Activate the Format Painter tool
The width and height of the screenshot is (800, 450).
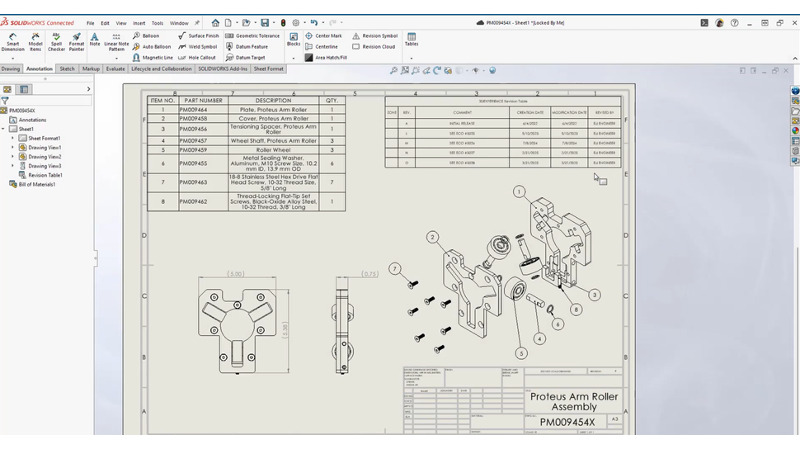pyautogui.click(x=76, y=41)
